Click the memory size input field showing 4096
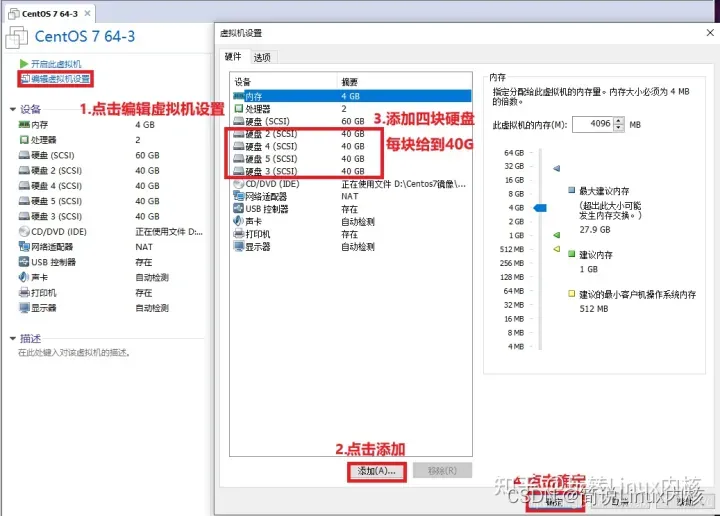The image size is (720, 516). click(x=593, y=124)
